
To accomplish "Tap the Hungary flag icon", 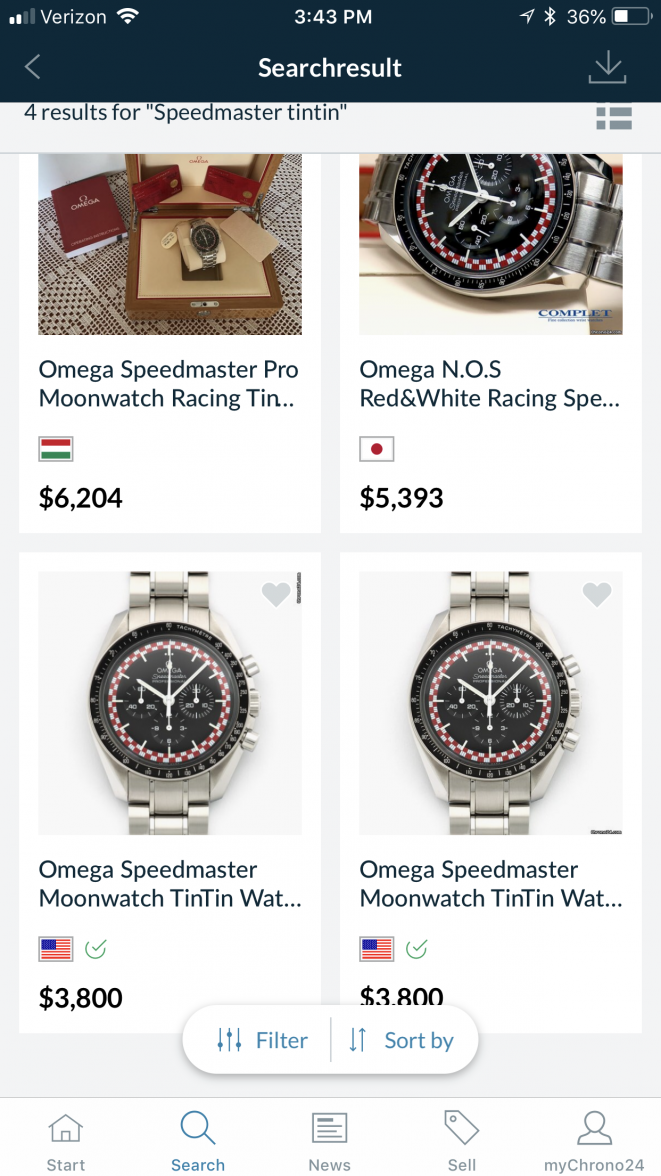I will pos(56,449).
